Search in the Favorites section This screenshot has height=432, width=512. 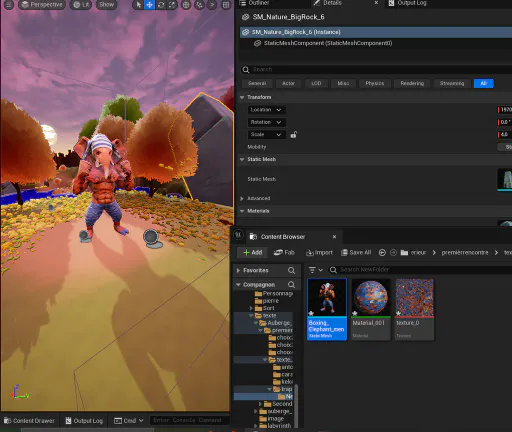coord(291,270)
